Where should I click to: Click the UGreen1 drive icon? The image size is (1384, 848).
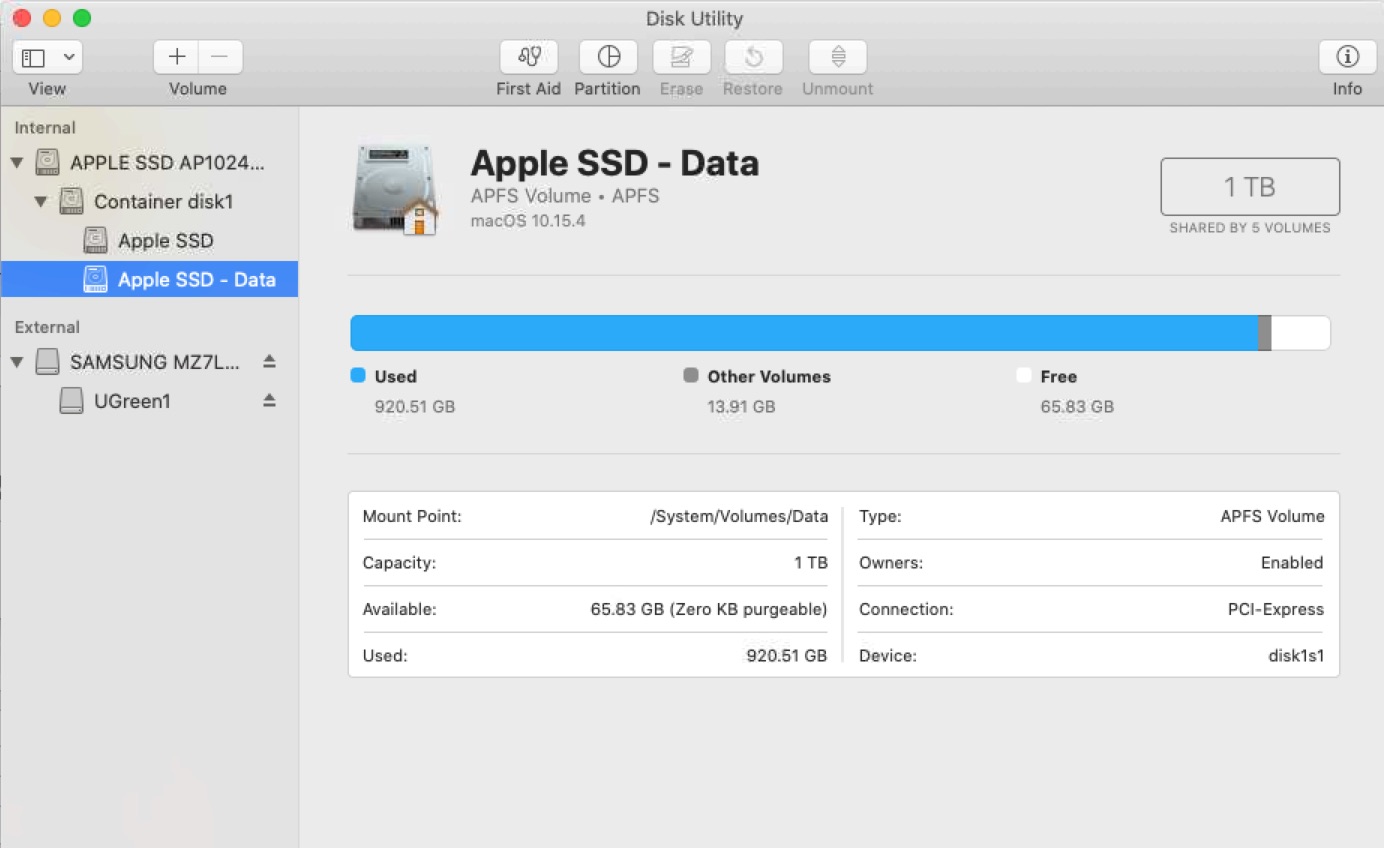[x=71, y=401]
